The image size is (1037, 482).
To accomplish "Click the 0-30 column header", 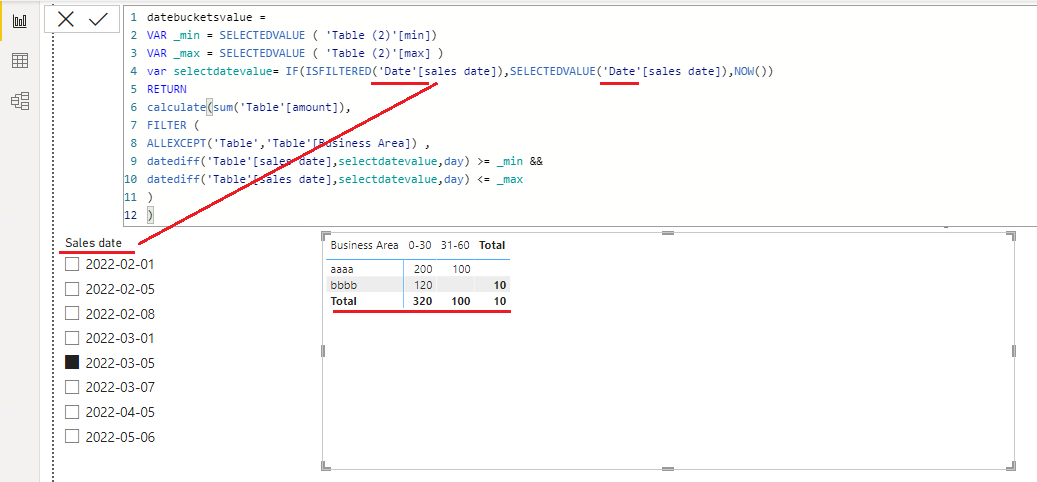I will click(x=420, y=245).
